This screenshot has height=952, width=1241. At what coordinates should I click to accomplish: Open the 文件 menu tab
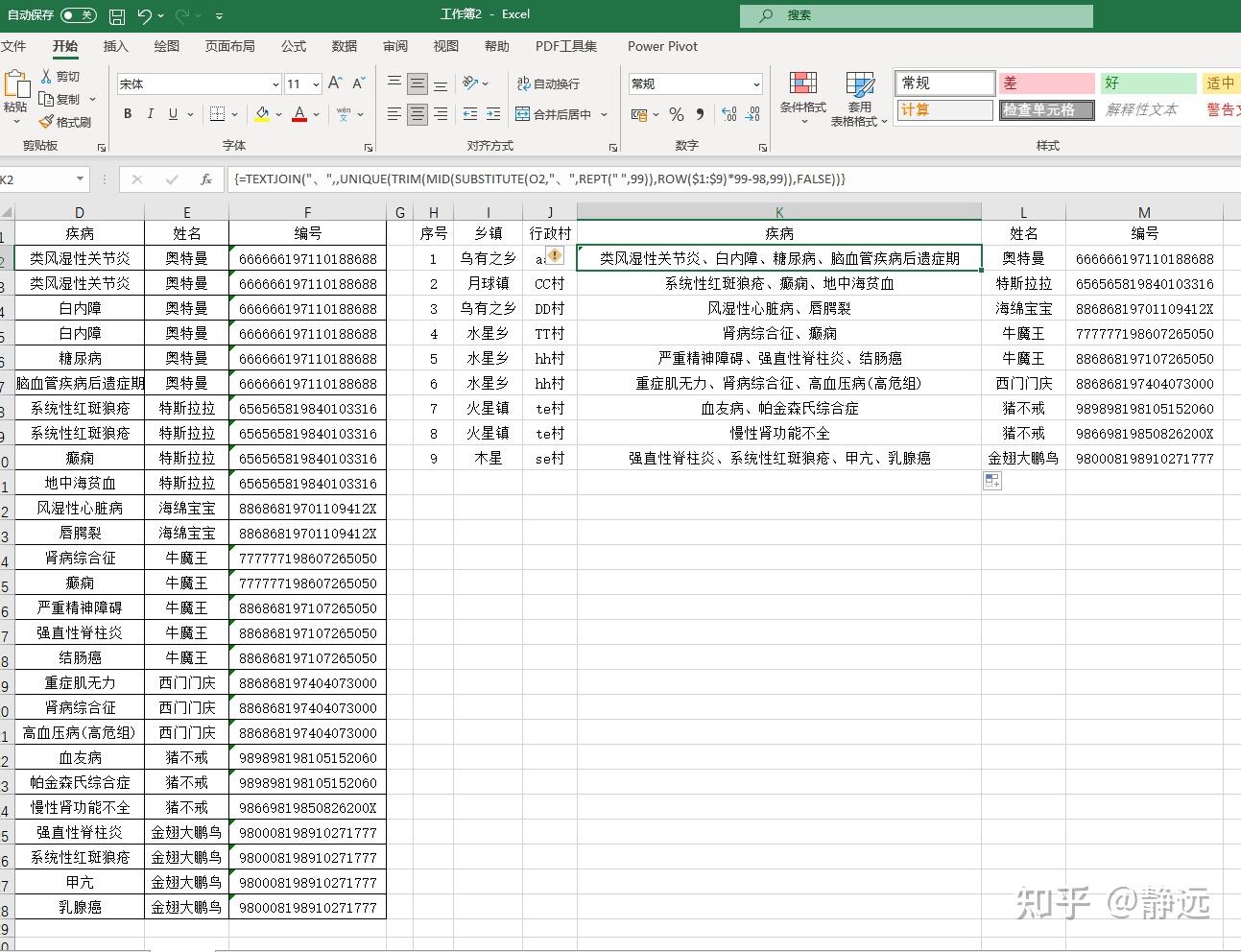pos(13,46)
